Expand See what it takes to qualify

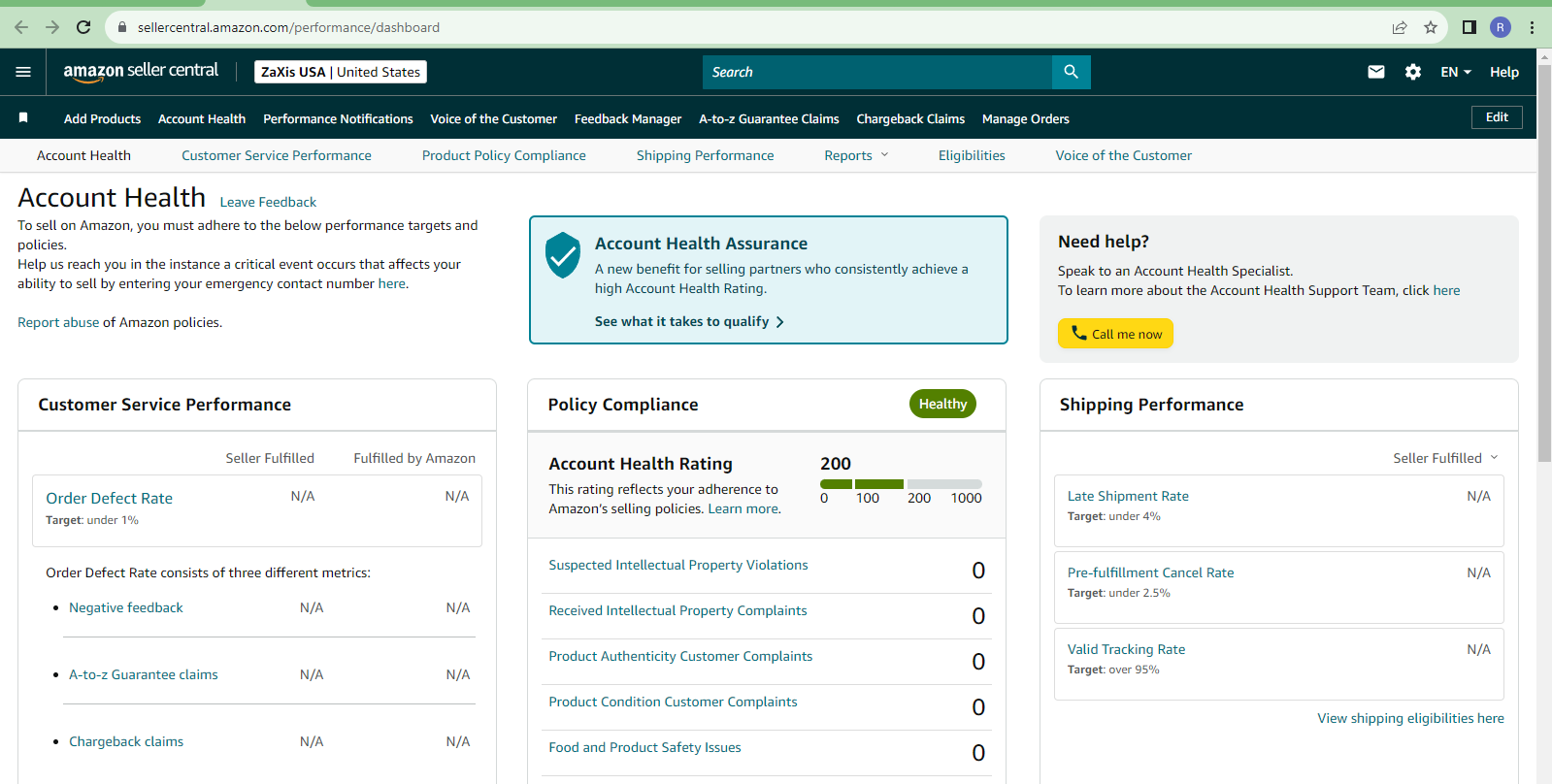click(x=689, y=321)
